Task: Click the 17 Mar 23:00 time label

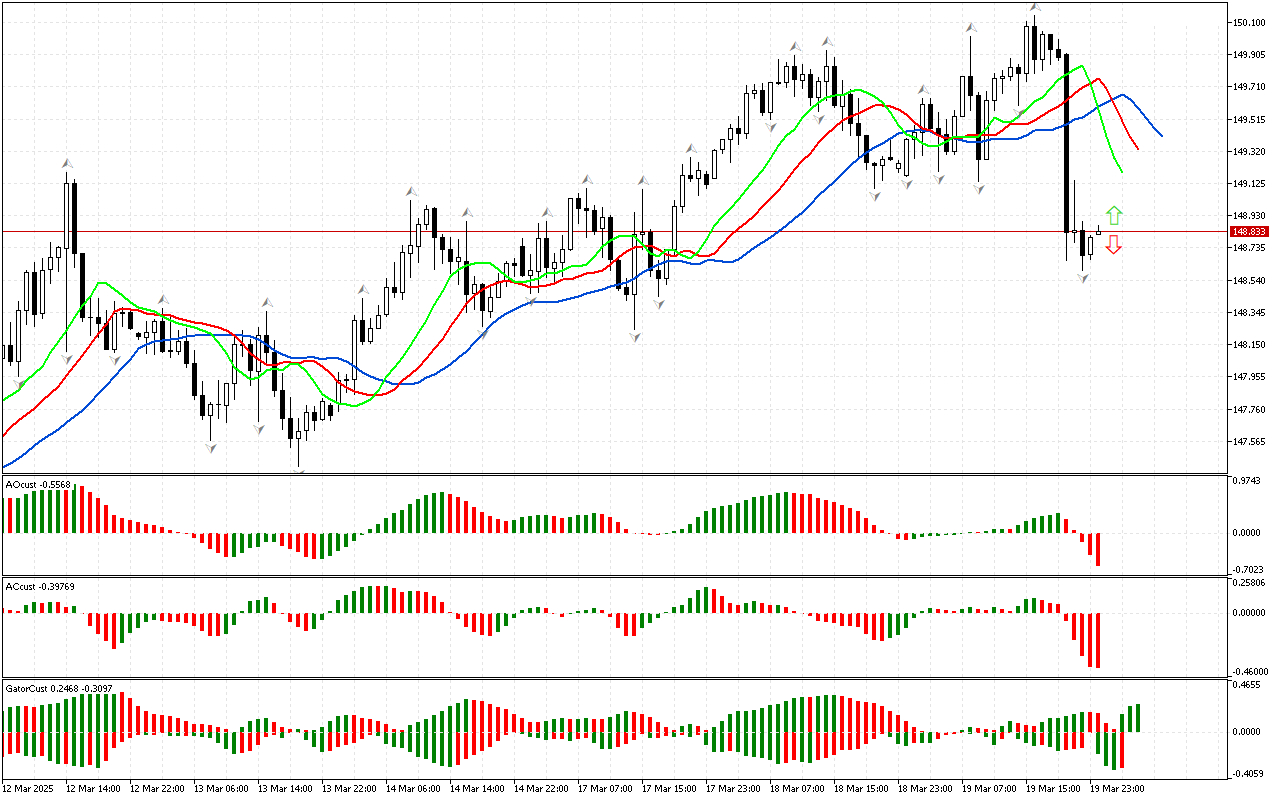Action: 733,789
